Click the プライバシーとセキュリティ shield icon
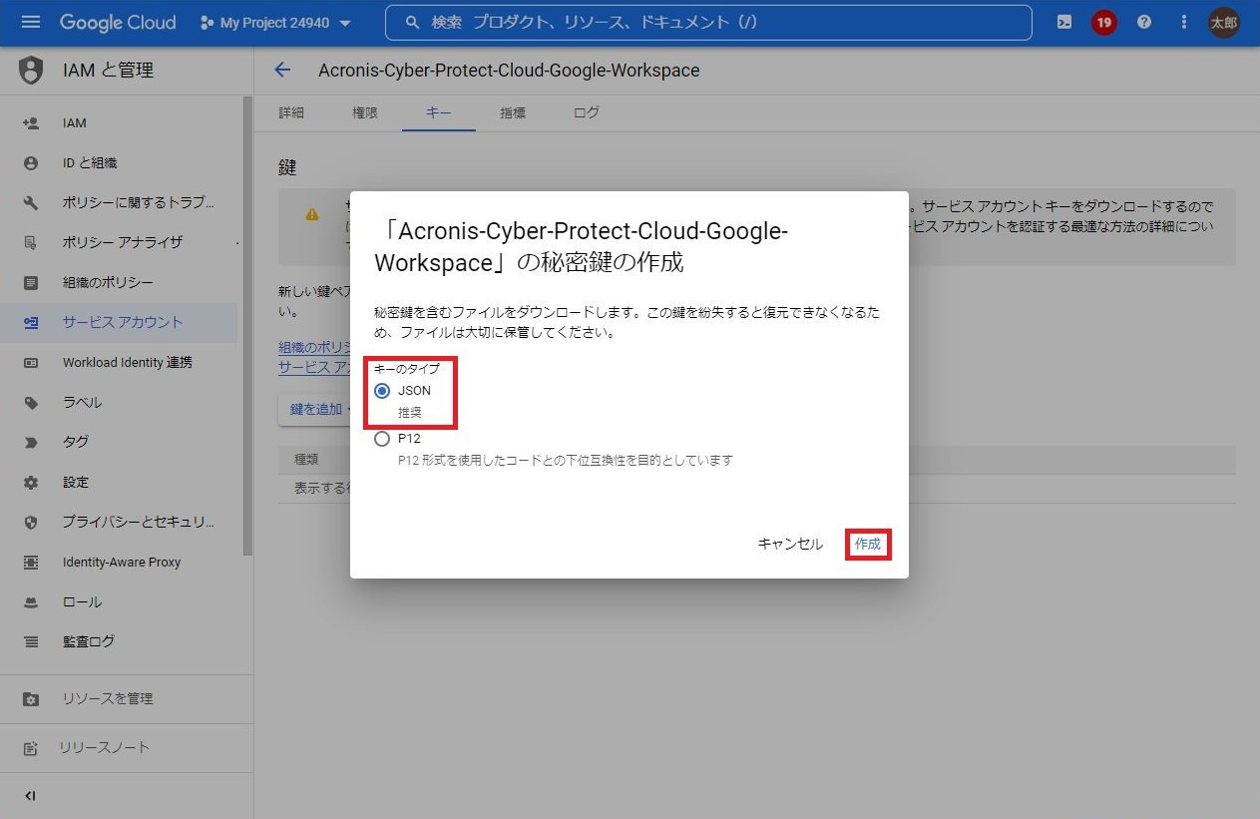This screenshot has height=819, width=1260. click(x=31, y=522)
